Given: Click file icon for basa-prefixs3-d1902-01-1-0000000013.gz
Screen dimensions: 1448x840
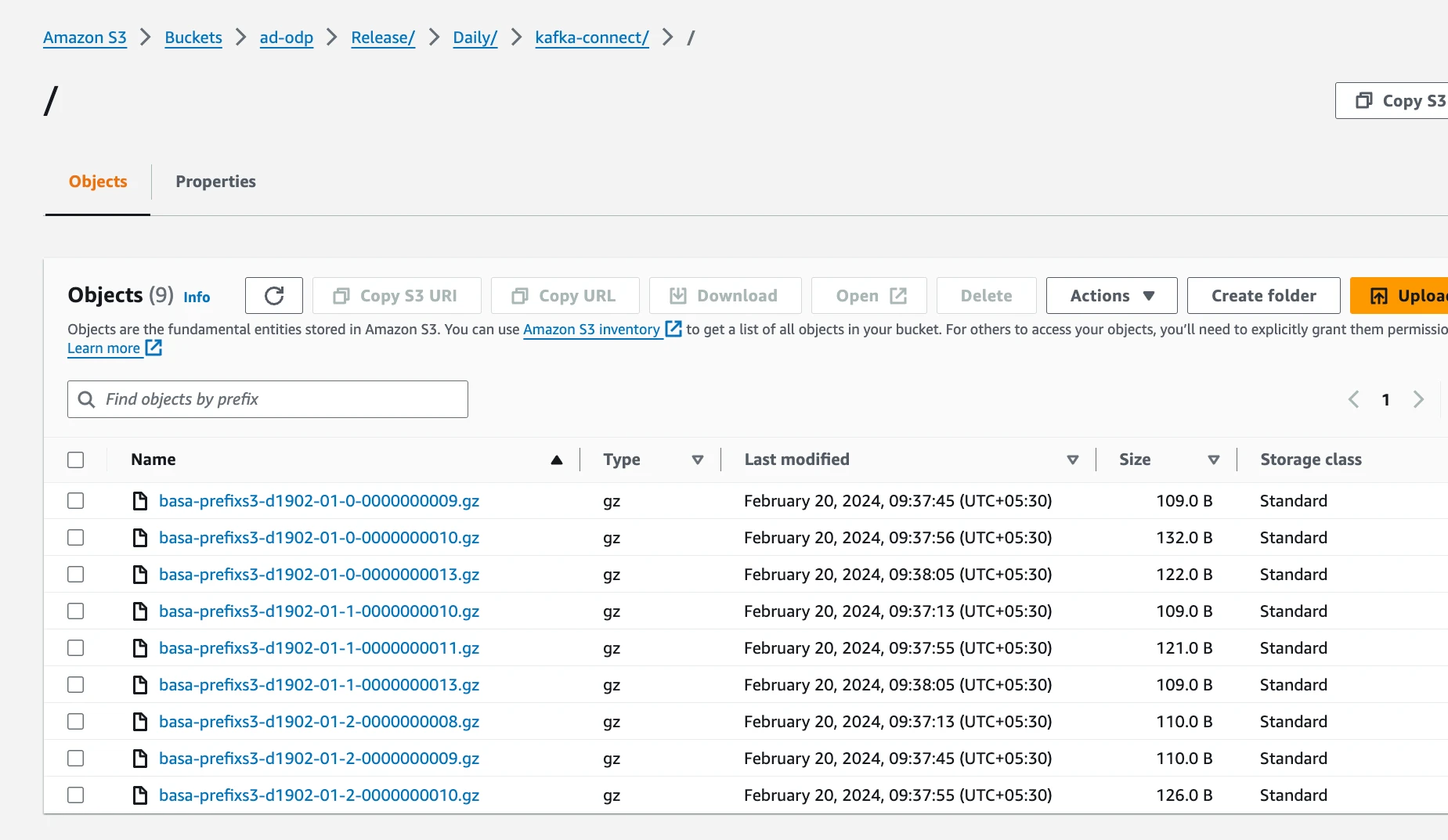Looking at the screenshot, I should pyautogui.click(x=140, y=685).
